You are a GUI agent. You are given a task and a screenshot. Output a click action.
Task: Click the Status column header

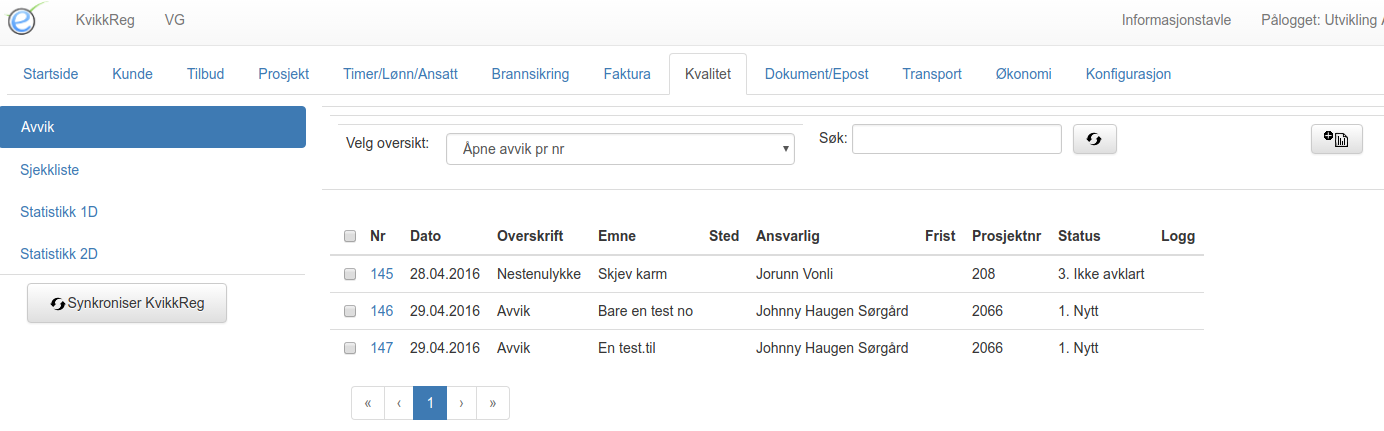1079,237
